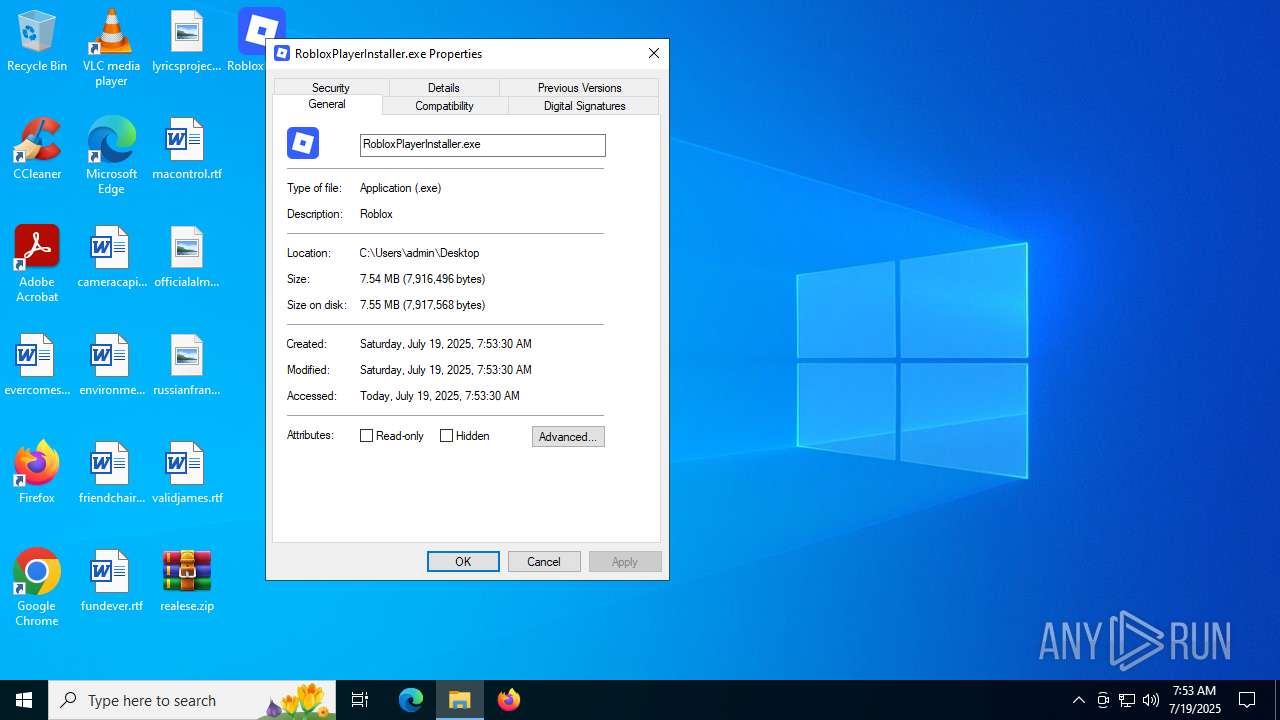Launch Firefox from the taskbar
Image resolution: width=1280 pixels, height=720 pixels.
[509, 700]
